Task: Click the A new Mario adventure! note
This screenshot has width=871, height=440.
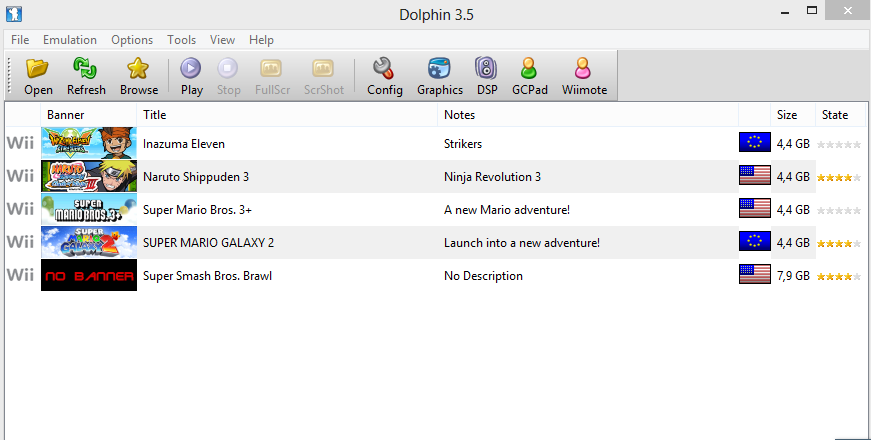Action: coord(507,209)
